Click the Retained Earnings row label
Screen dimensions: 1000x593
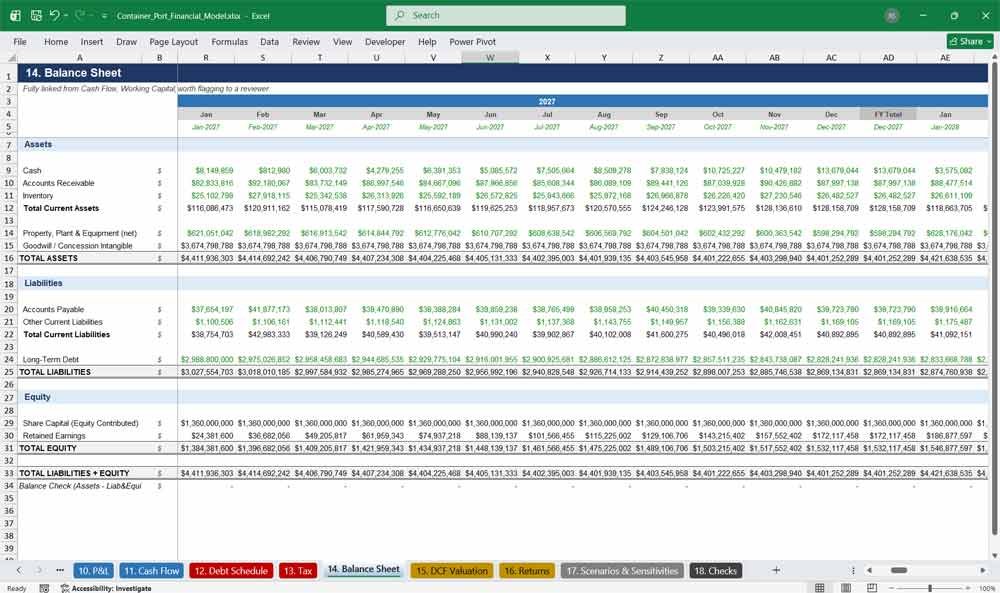coord(54,436)
